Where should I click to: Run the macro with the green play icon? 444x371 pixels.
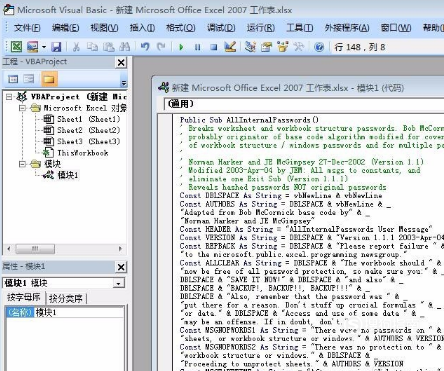181,47
